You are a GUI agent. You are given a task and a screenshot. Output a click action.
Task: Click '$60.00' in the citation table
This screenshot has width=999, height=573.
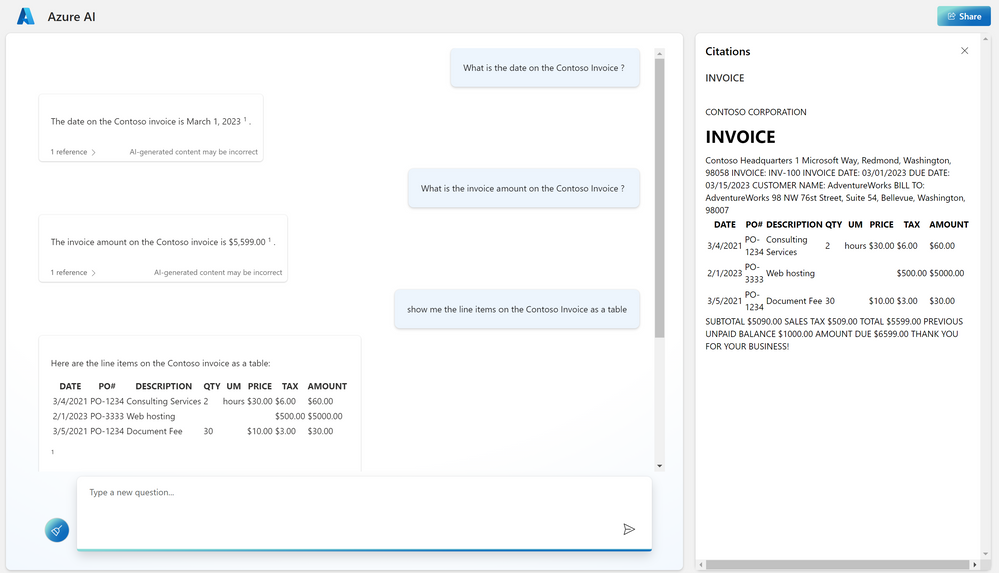coord(942,245)
